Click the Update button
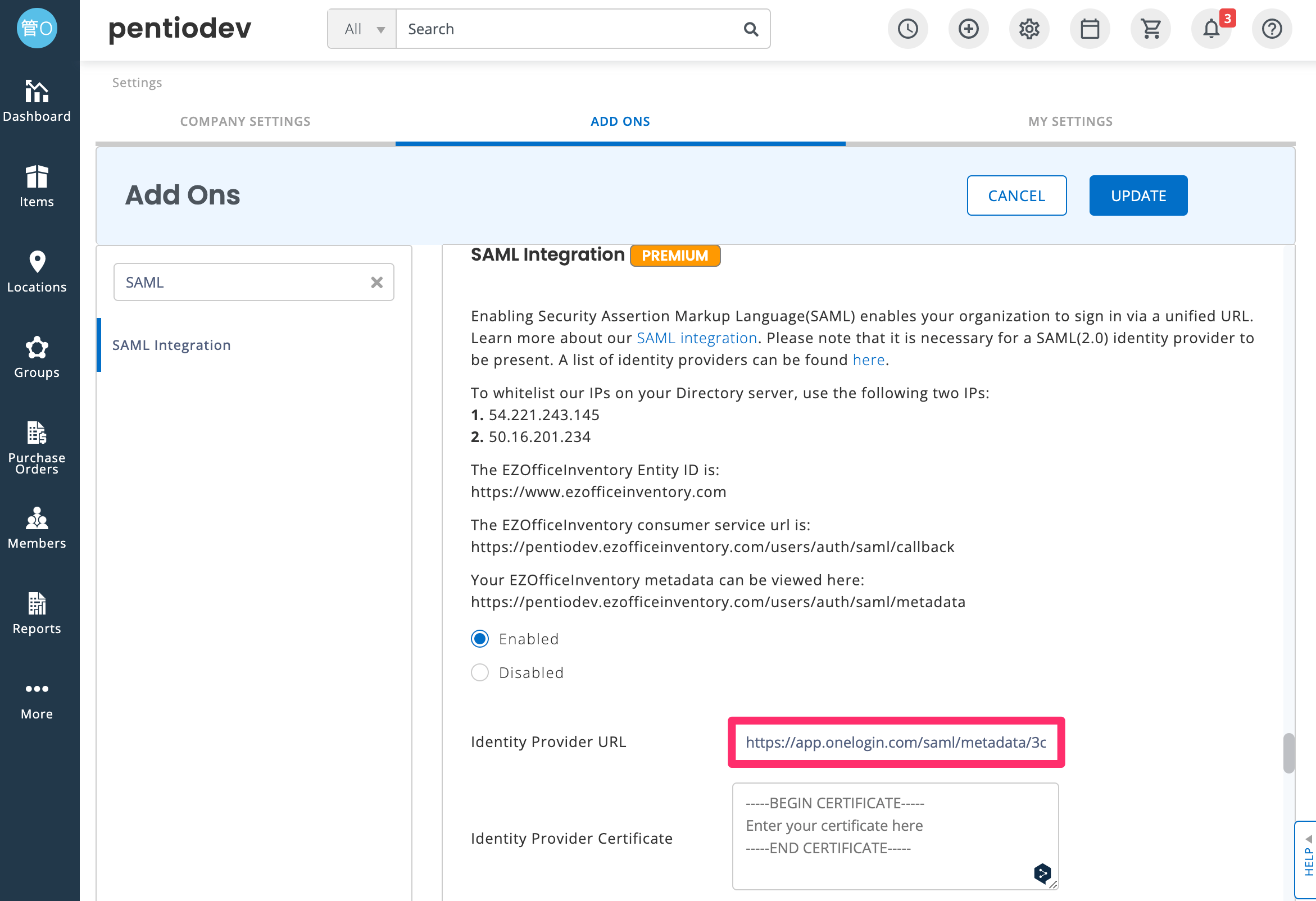Image resolution: width=1316 pixels, height=901 pixels. 1138,195
